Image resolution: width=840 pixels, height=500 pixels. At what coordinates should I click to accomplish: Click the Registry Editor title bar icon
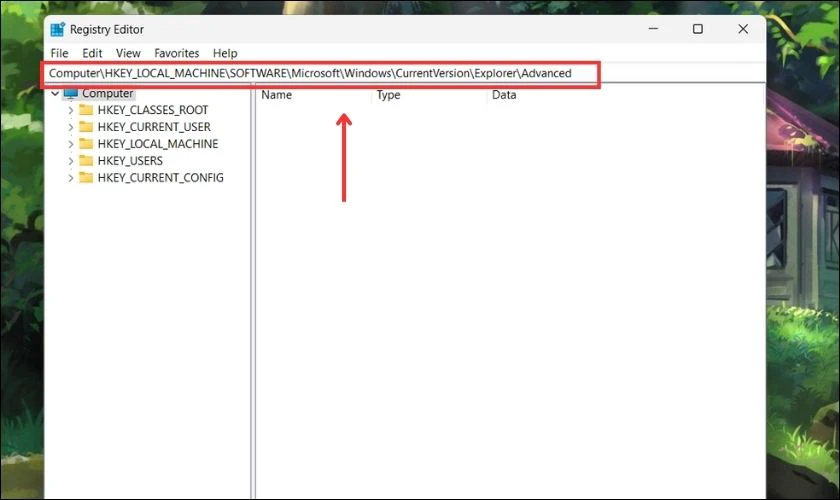tap(57, 29)
